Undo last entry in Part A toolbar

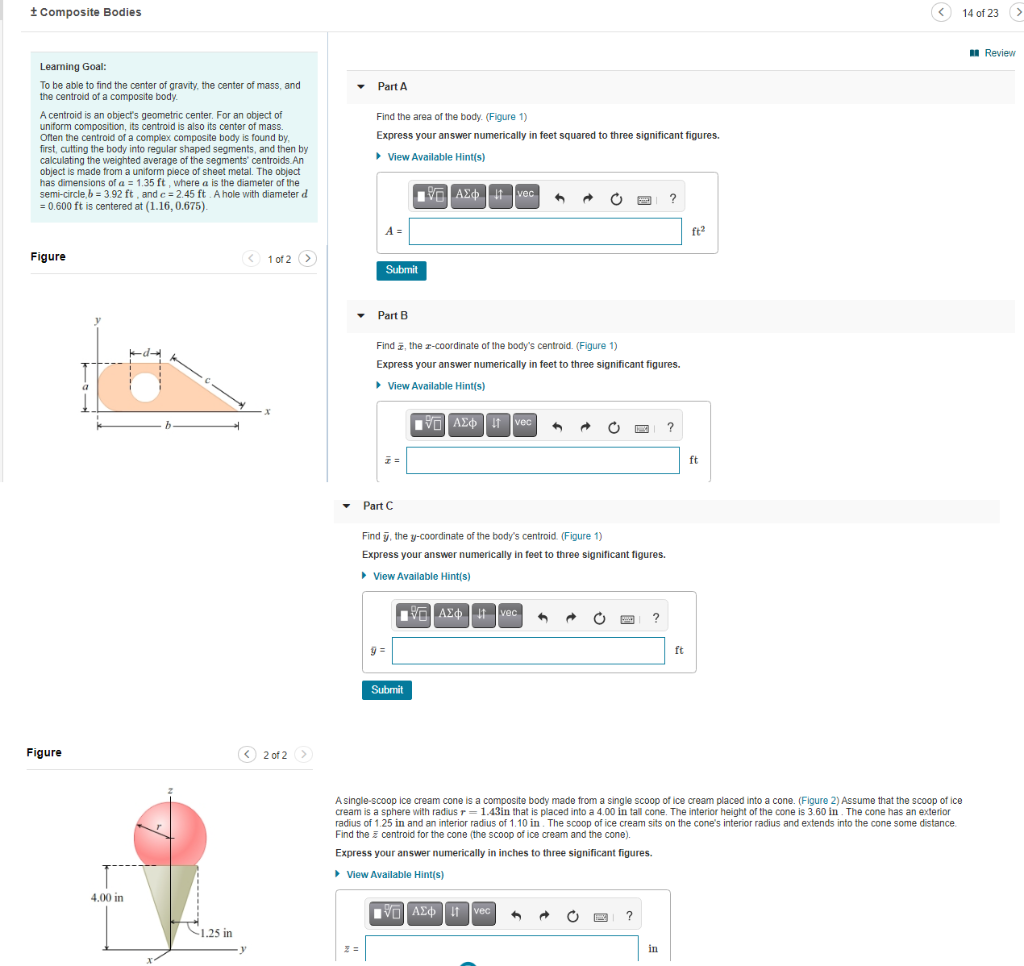point(558,196)
